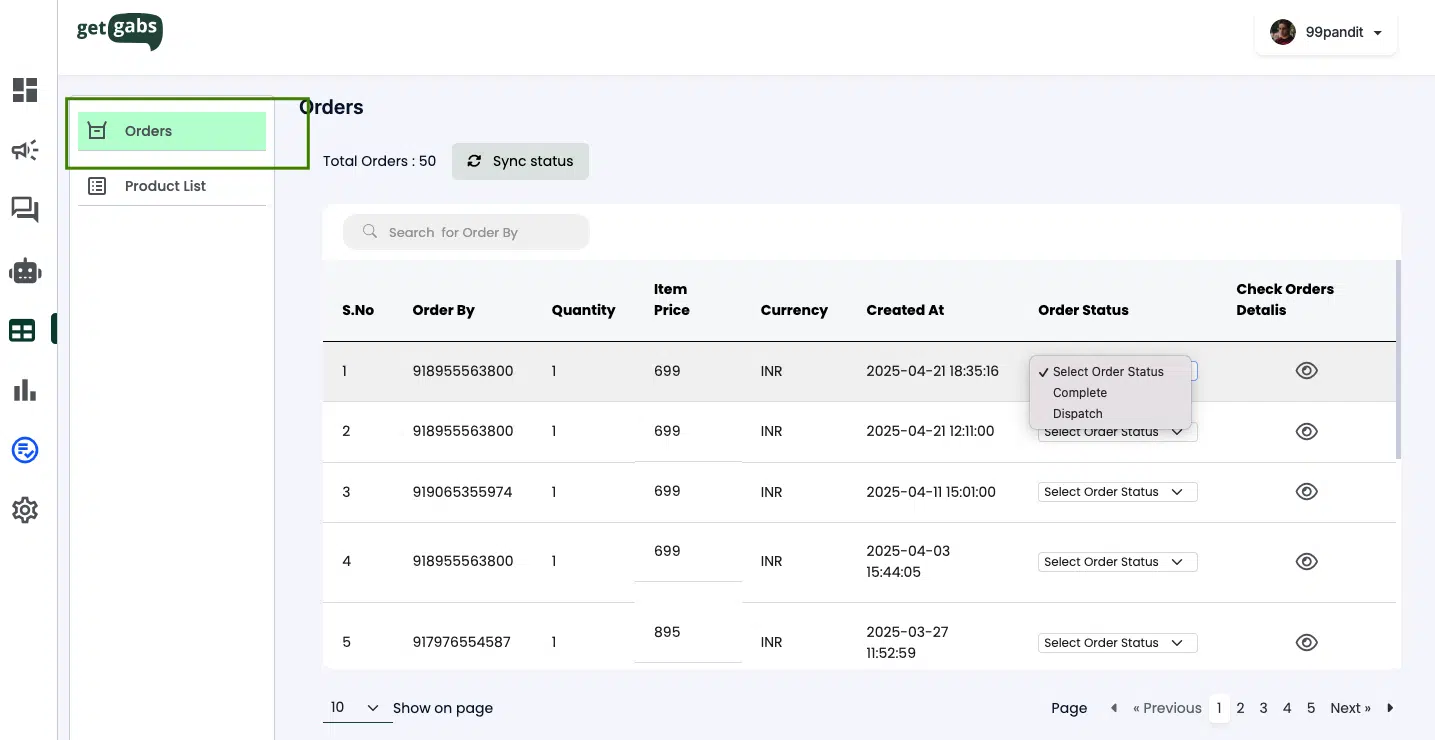The width and height of the screenshot is (1435, 740).
Task: Go to the next page arrow icon
Action: tap(1390, 708)
